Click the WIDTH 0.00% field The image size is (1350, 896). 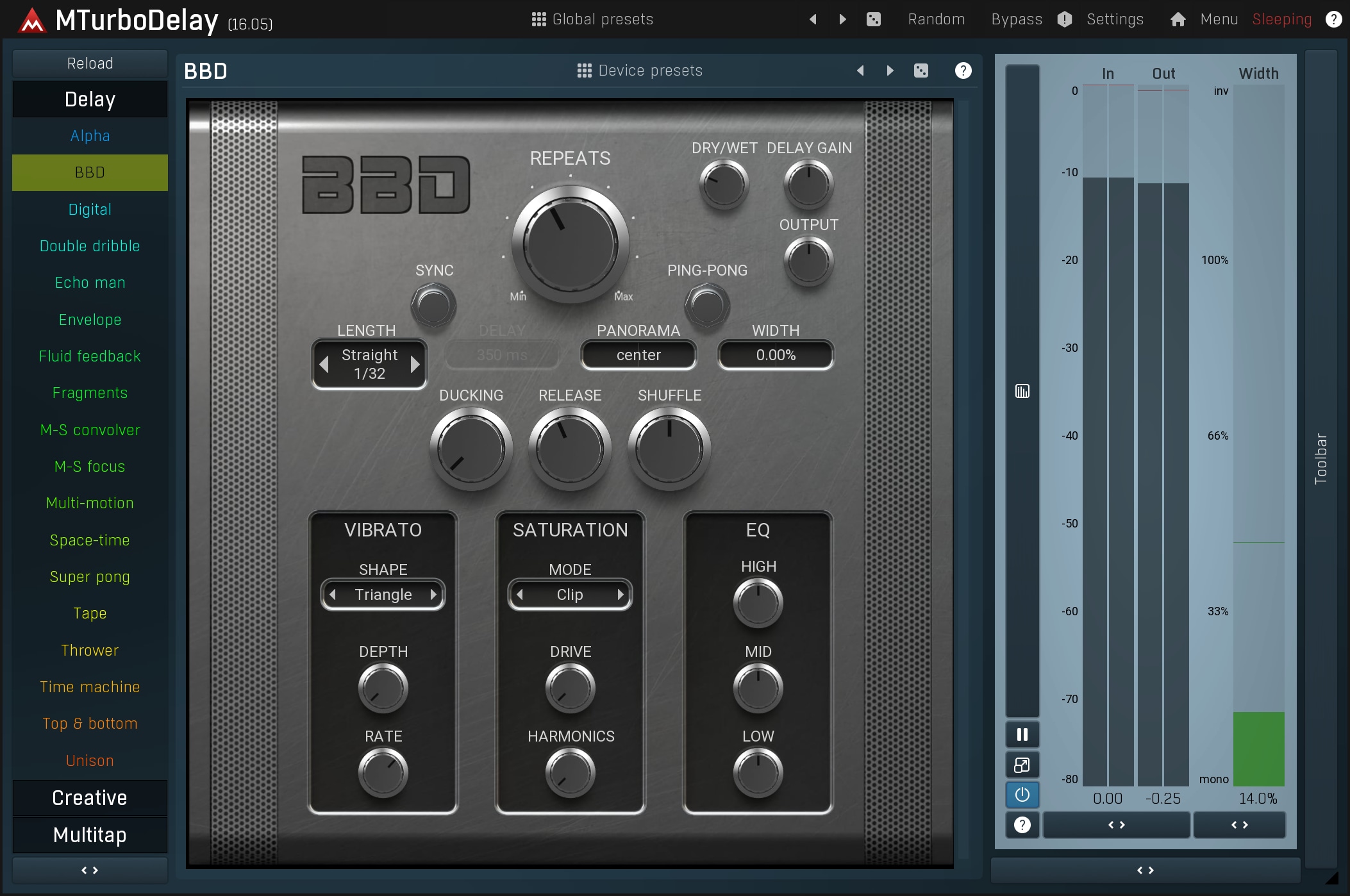(776, 355)
